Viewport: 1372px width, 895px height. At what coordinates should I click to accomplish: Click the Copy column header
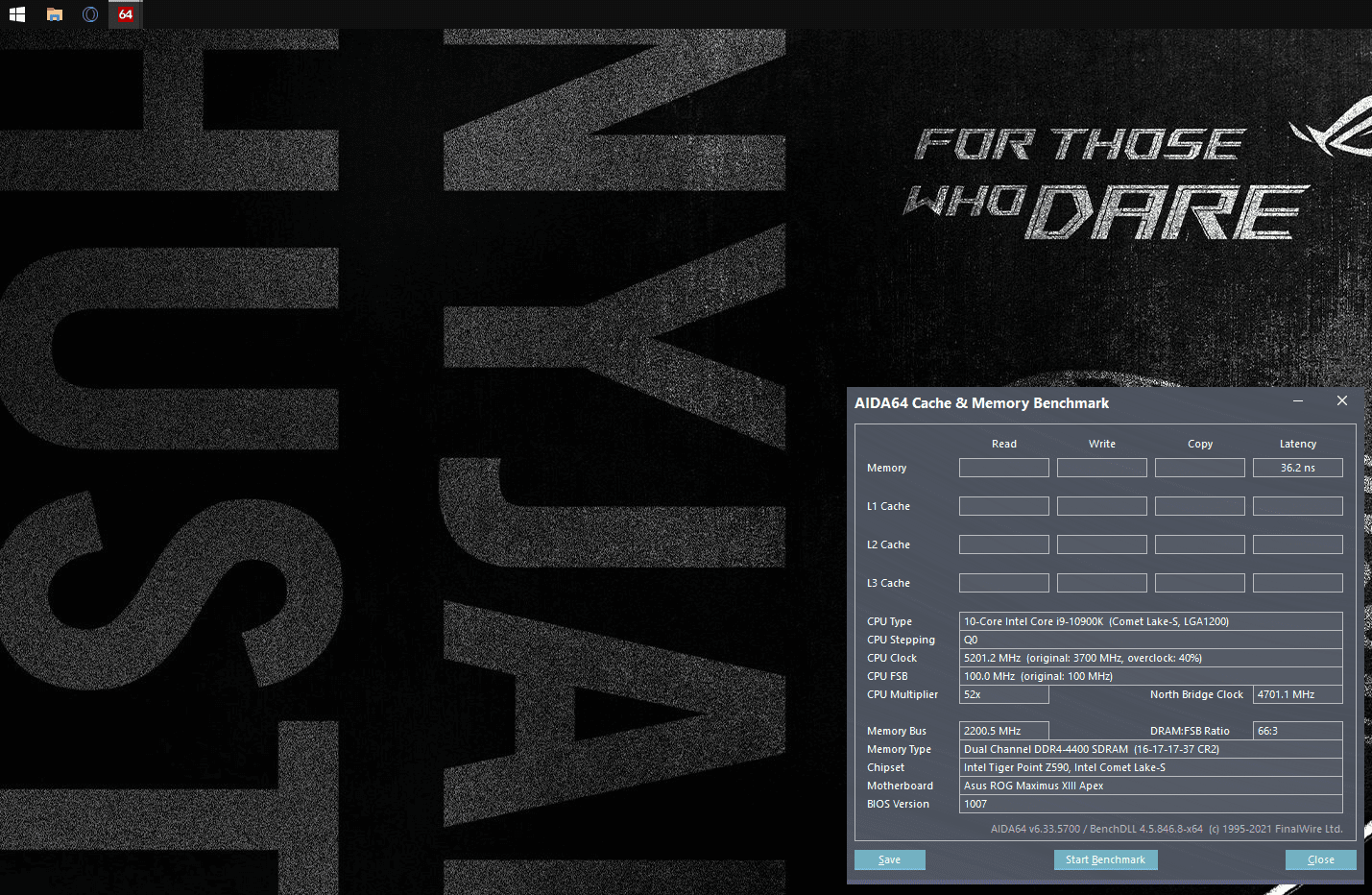[x=1200, y=444]
